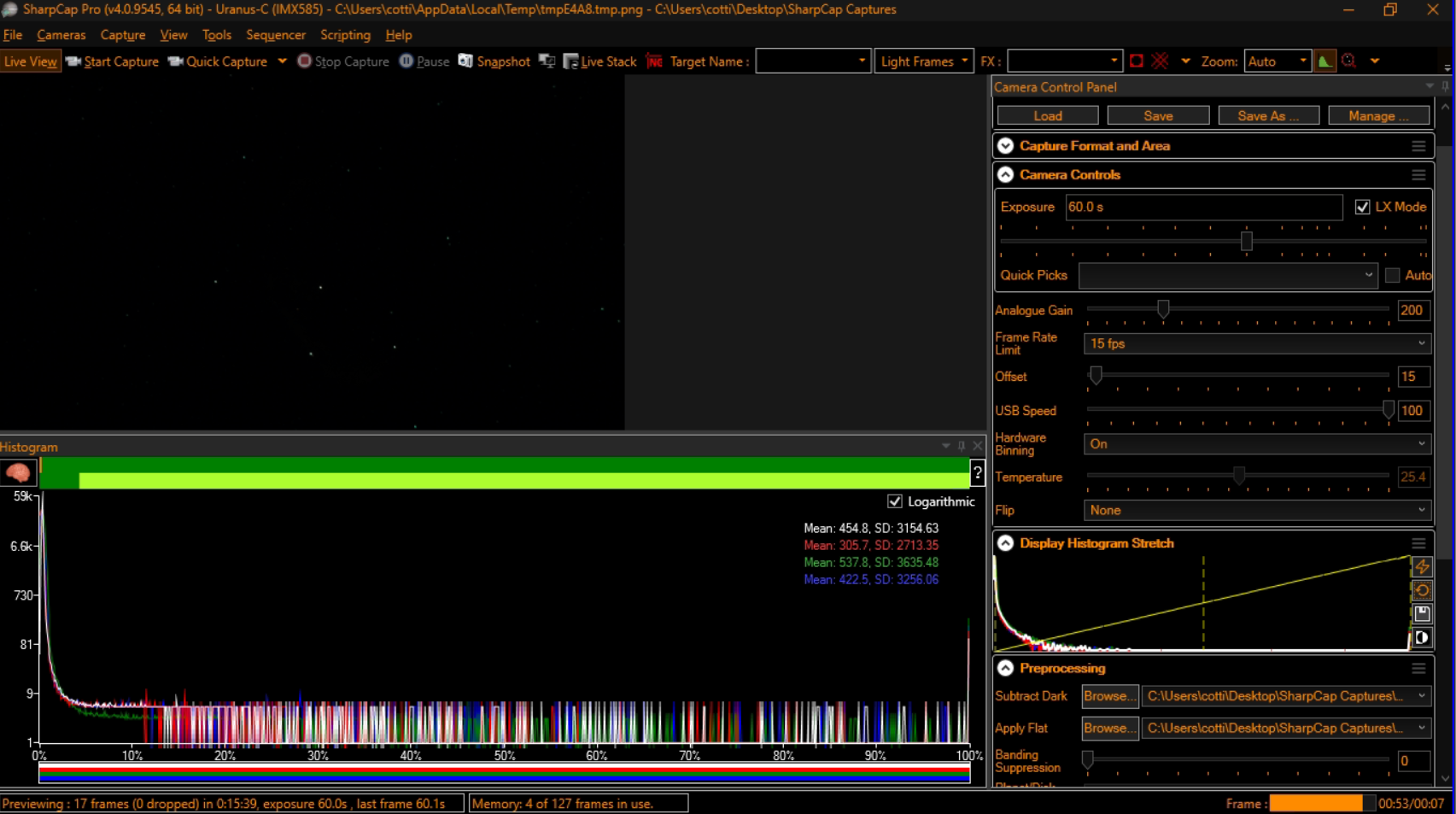1456x814 pixels.
Task: Open the Frame Rate Limit dropdown
Action: [1257, 343]
